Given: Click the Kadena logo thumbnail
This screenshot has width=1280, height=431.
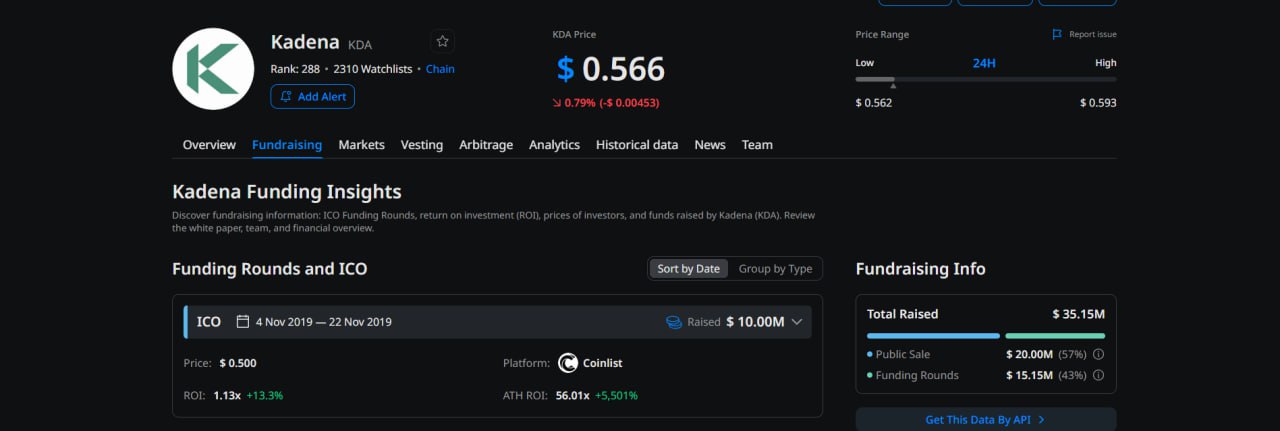Looking at the screenshot, I should click(x=213, y=69).
